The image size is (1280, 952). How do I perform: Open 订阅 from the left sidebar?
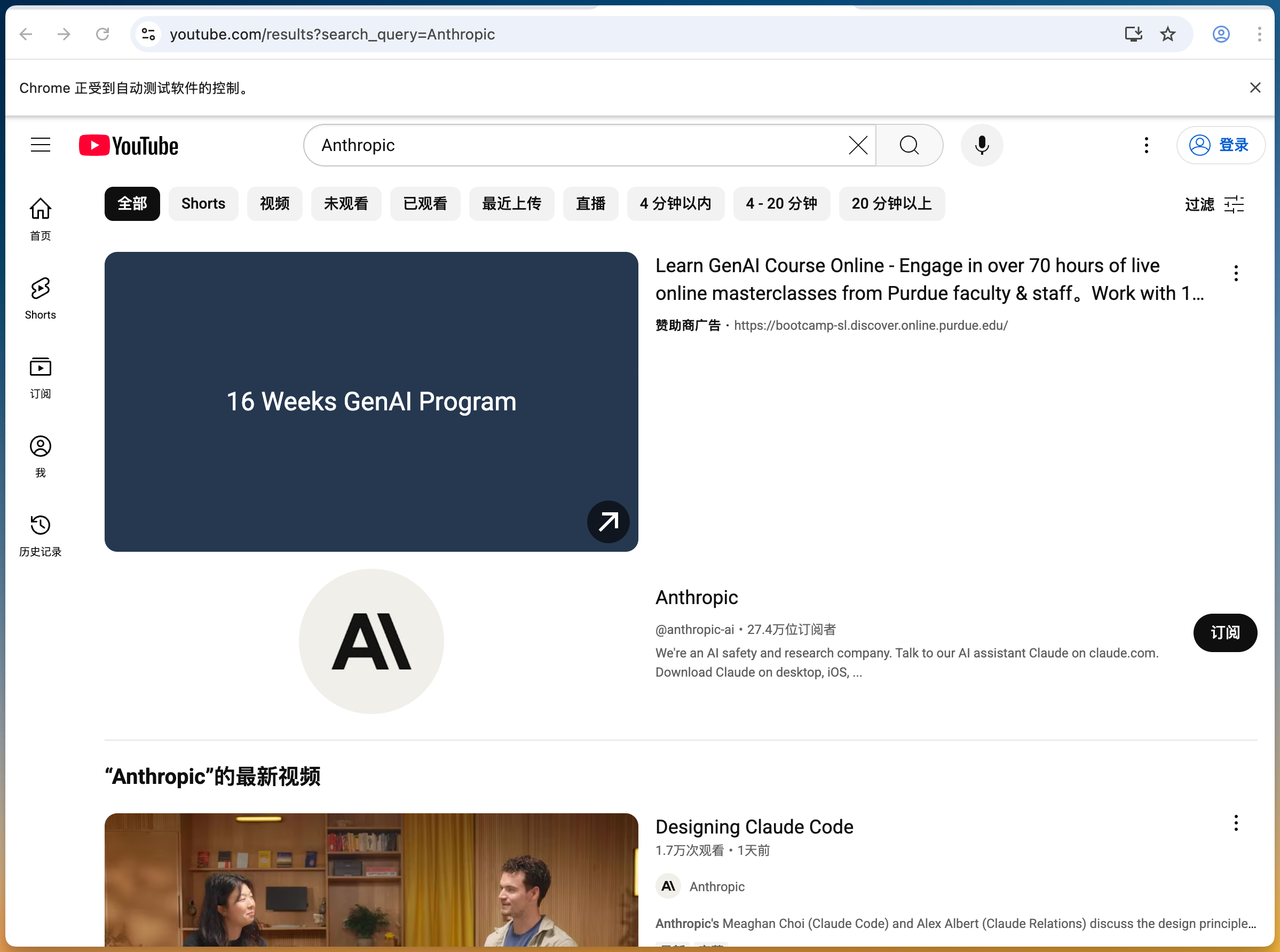pos(39,376)
